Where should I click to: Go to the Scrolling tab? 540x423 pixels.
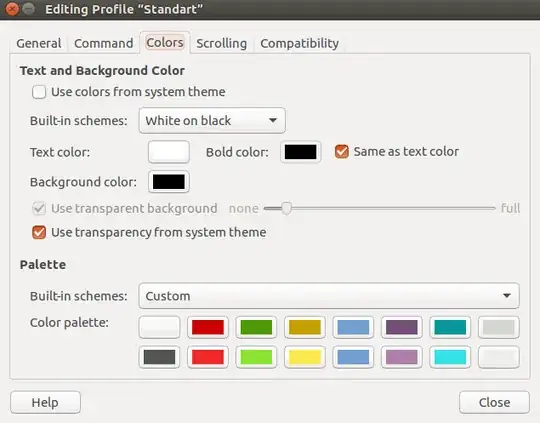pos(221,43)
